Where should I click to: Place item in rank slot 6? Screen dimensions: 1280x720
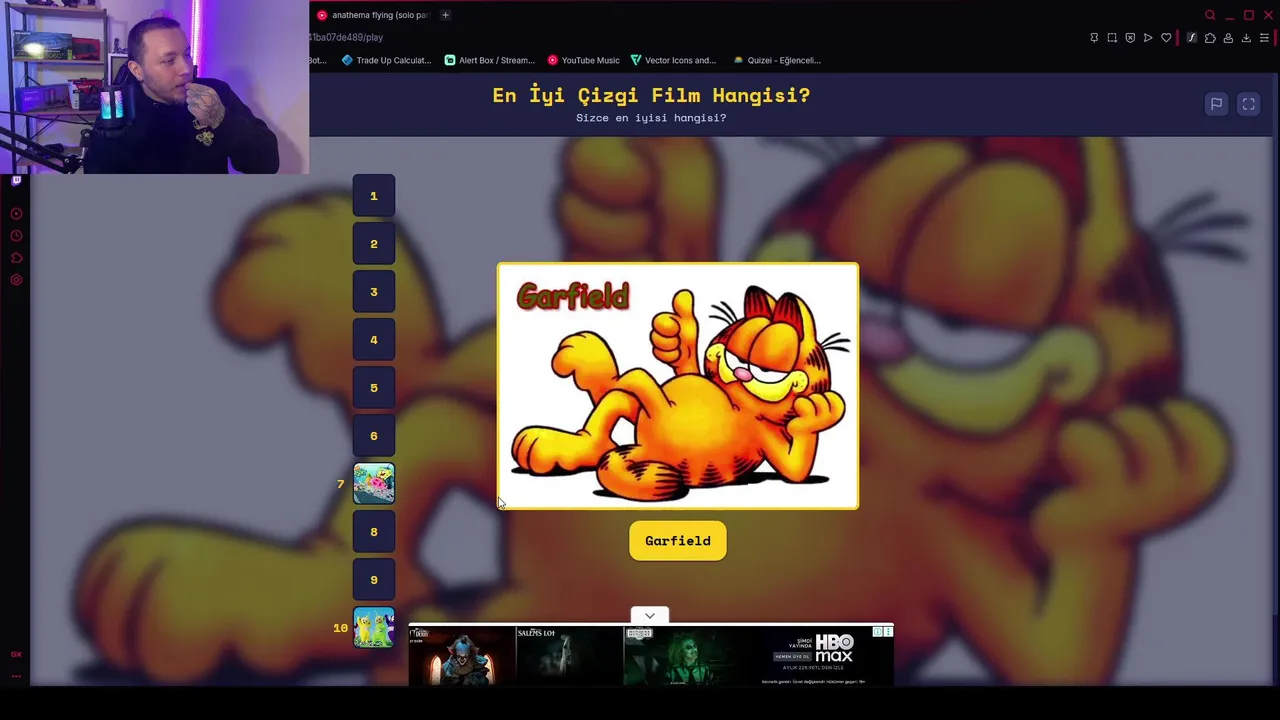[x=374, y=436]
